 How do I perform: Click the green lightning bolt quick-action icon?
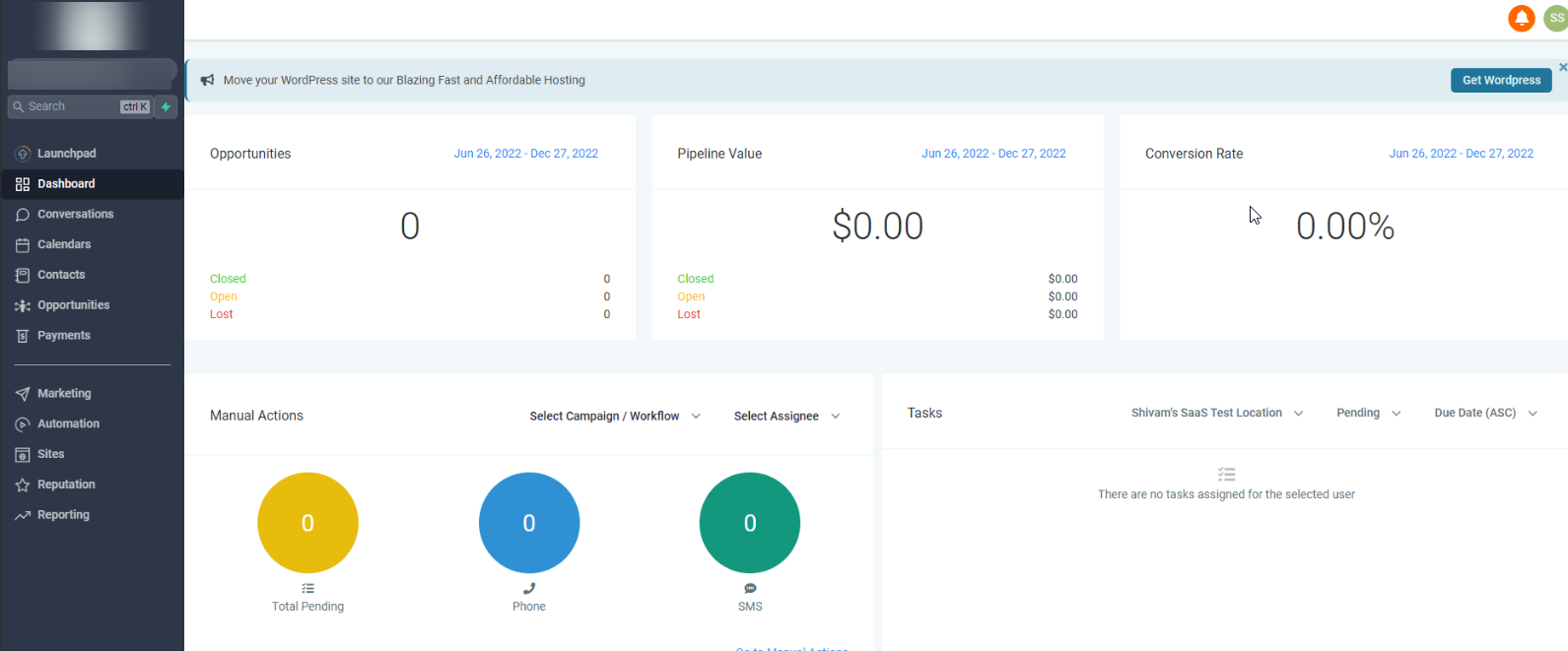pos(166,106)
